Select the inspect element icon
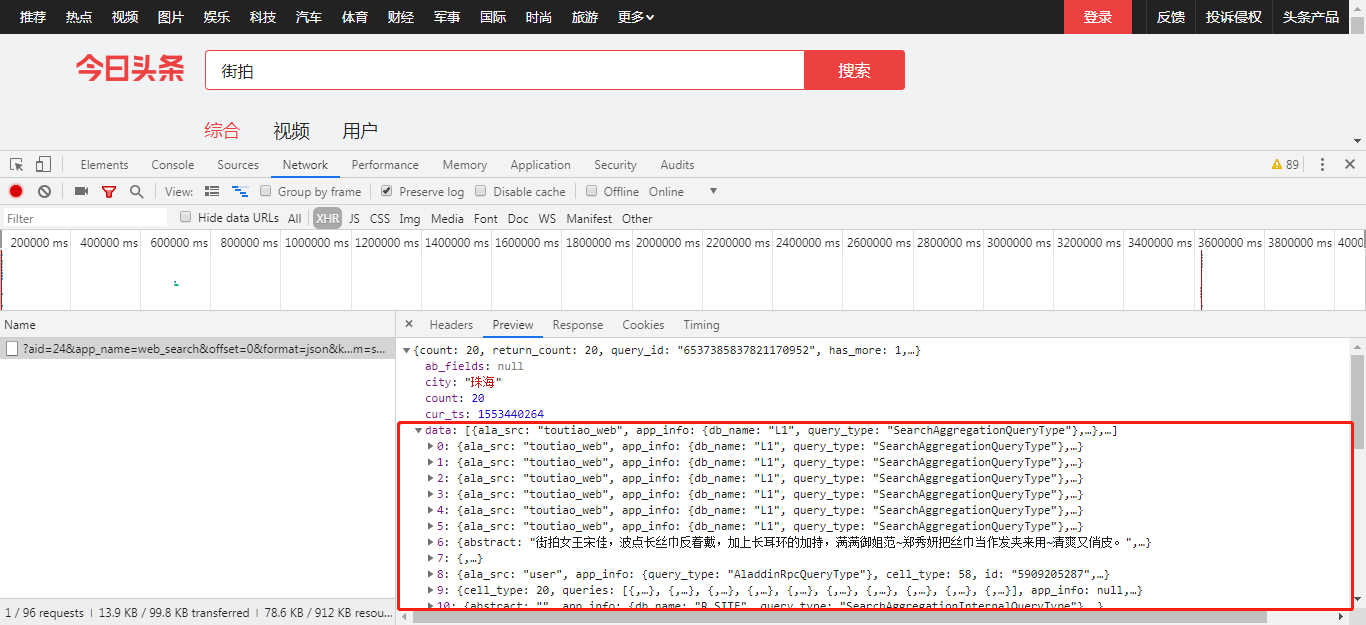The width and height of the screenshot is (1366, 625). click(x=17, y=164)
